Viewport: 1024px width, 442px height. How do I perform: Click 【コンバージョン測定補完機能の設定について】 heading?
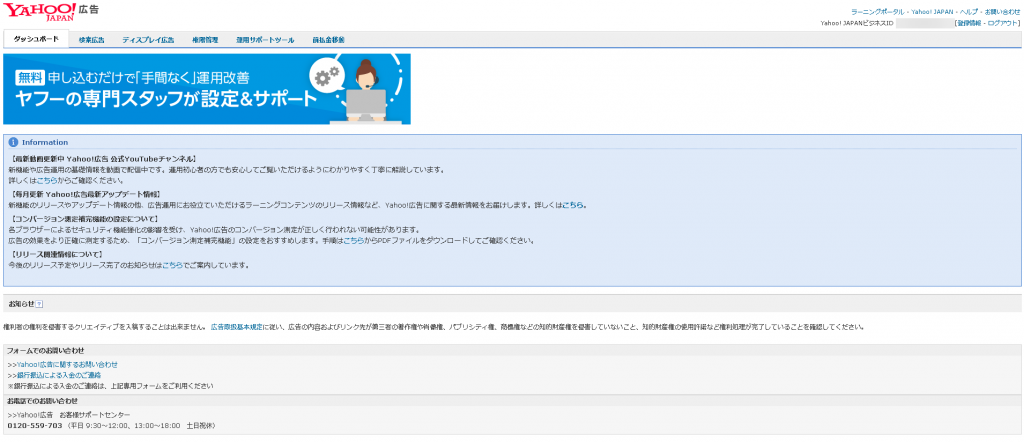84,219
